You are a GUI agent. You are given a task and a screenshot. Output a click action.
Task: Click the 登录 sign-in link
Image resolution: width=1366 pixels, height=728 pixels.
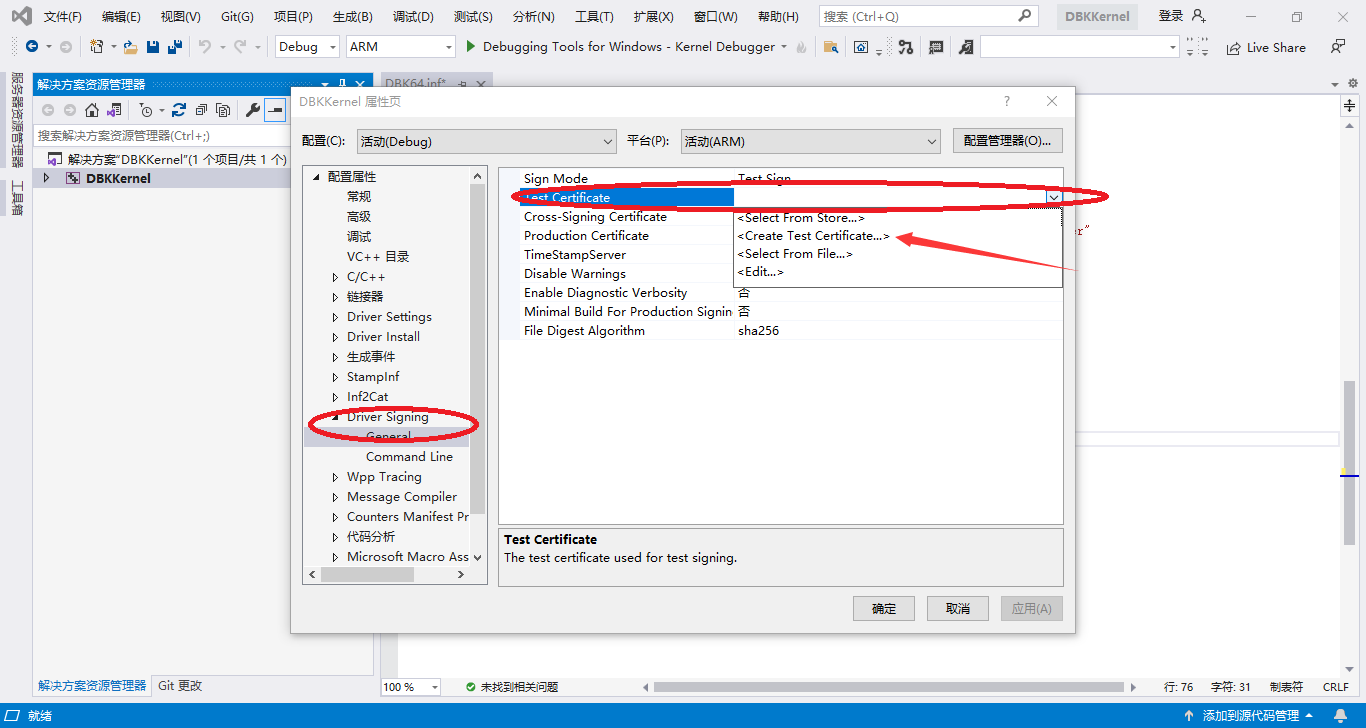[x=1171, y=16]
